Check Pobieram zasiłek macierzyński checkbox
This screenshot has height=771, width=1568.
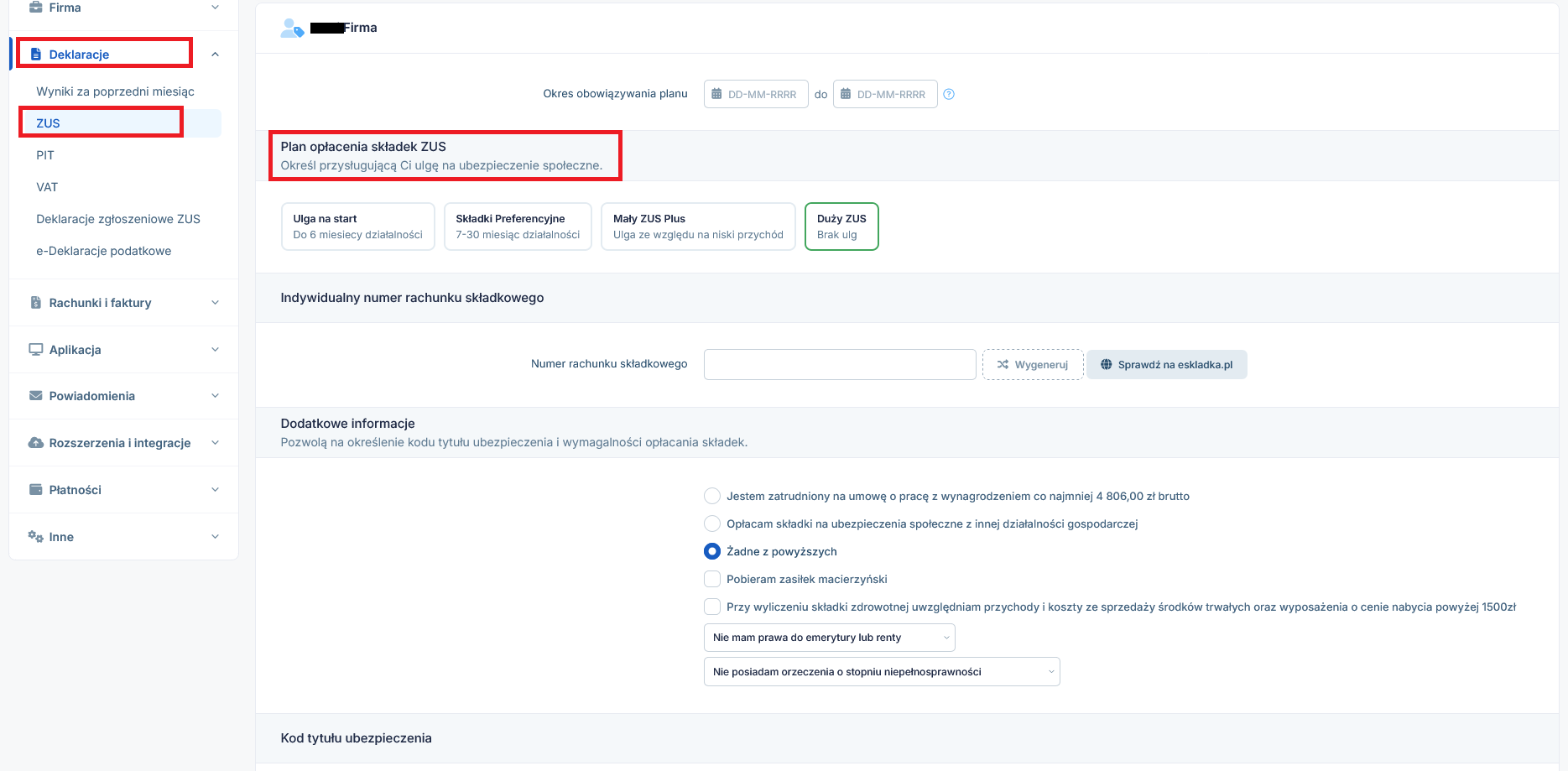tap(712, 579)
